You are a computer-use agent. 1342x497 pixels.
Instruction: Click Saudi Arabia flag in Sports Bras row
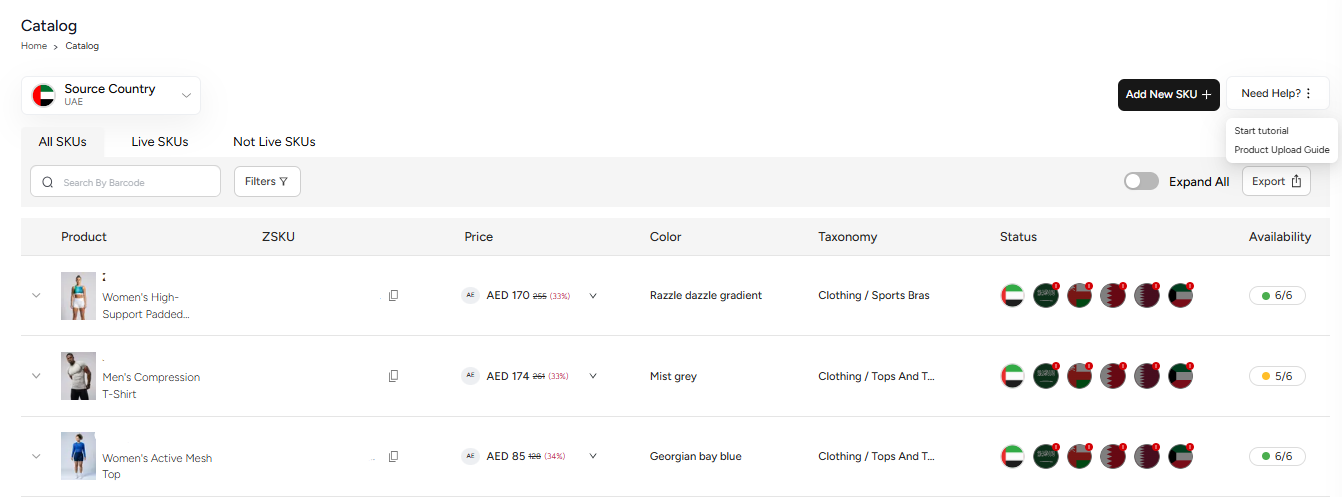pos(1046,295)
